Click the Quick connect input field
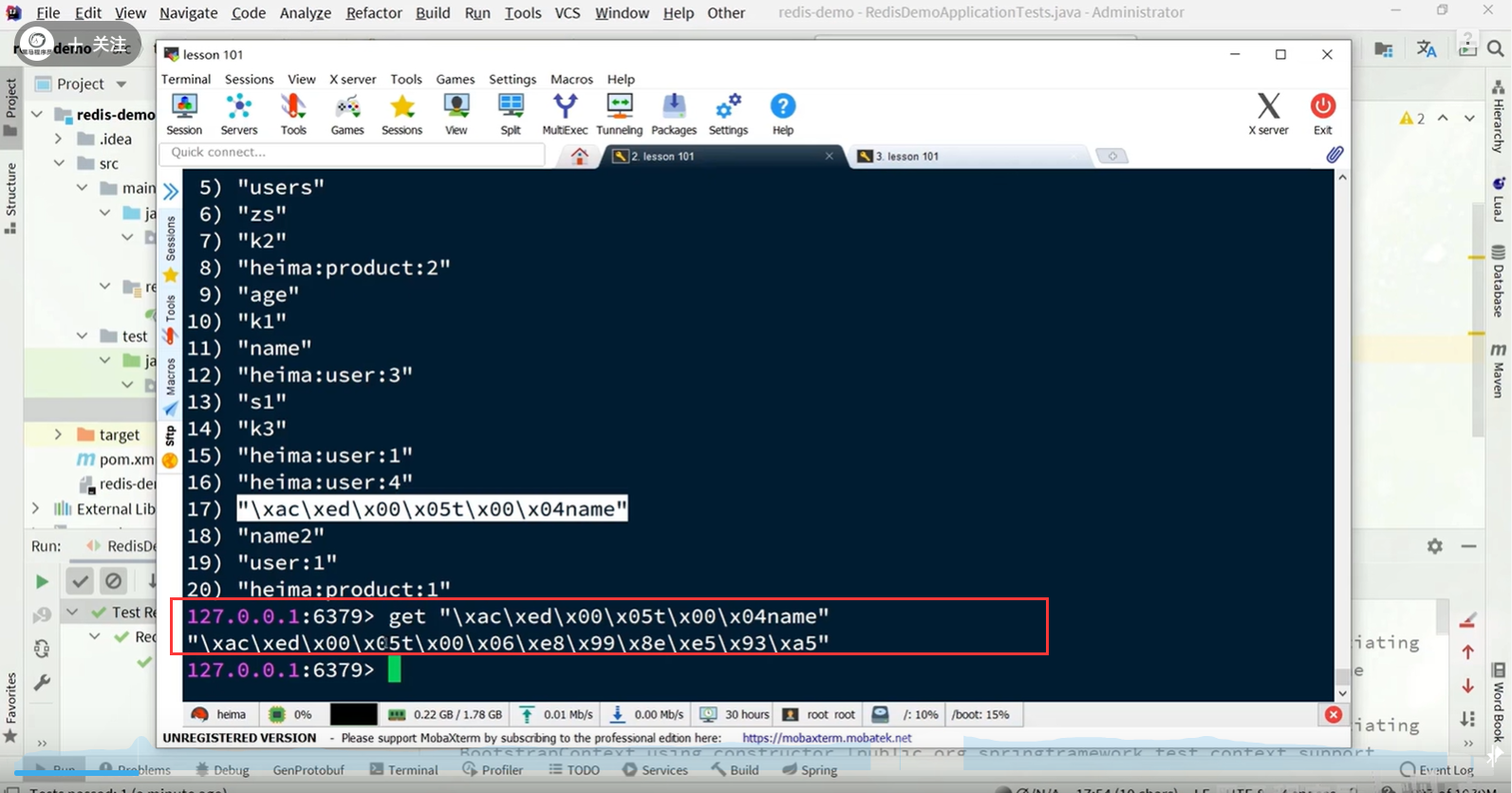 pos(353,153)
